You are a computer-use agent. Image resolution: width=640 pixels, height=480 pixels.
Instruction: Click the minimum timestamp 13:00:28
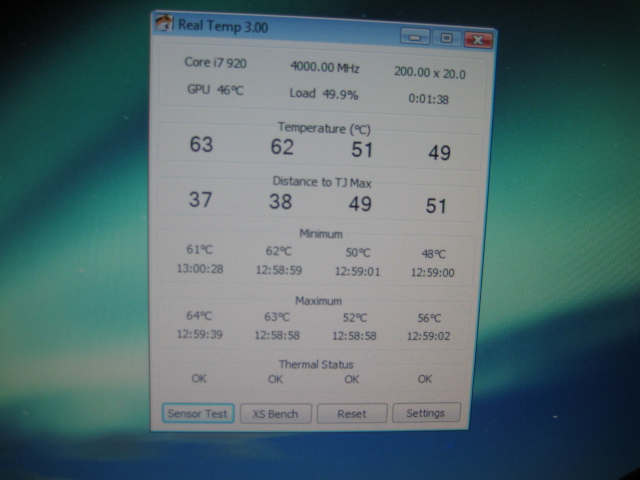tap(200, 269)
